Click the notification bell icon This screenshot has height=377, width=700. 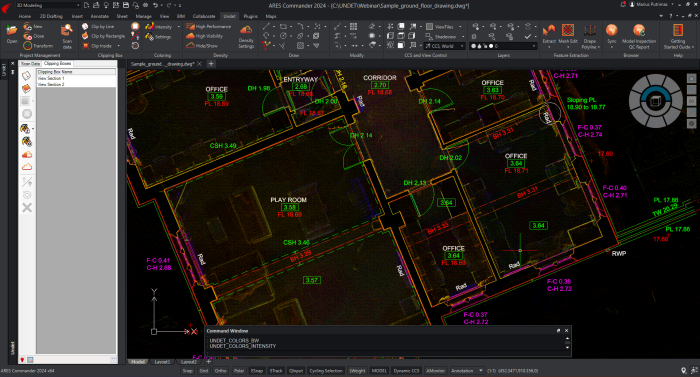click(x=623, y=4)
